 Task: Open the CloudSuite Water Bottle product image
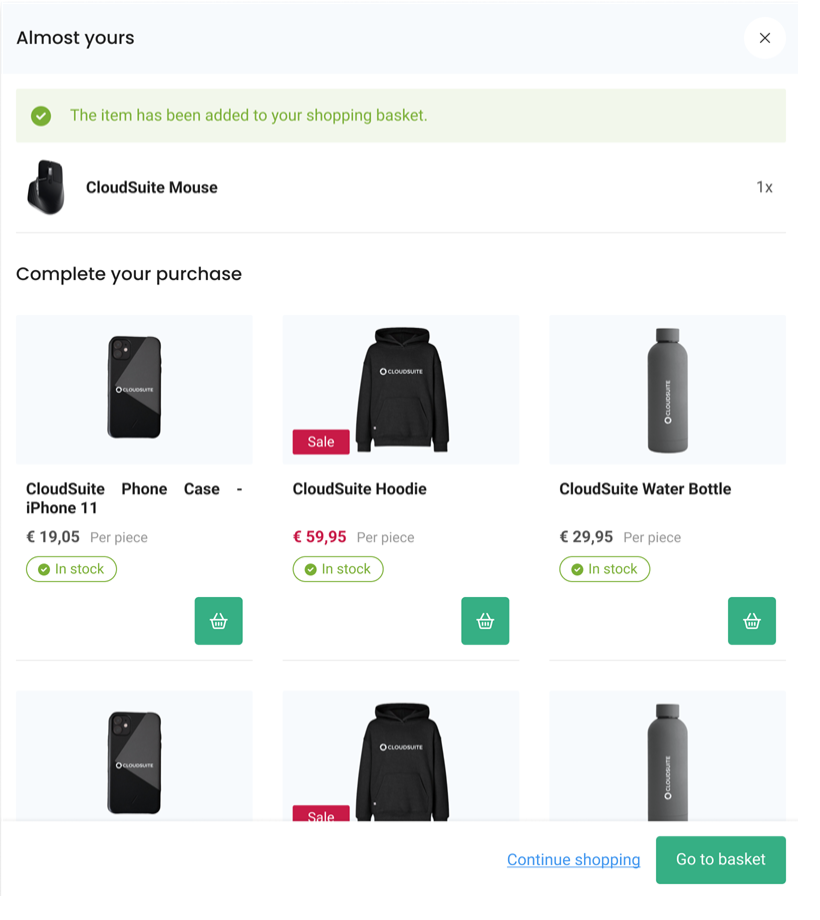[667, 388]
